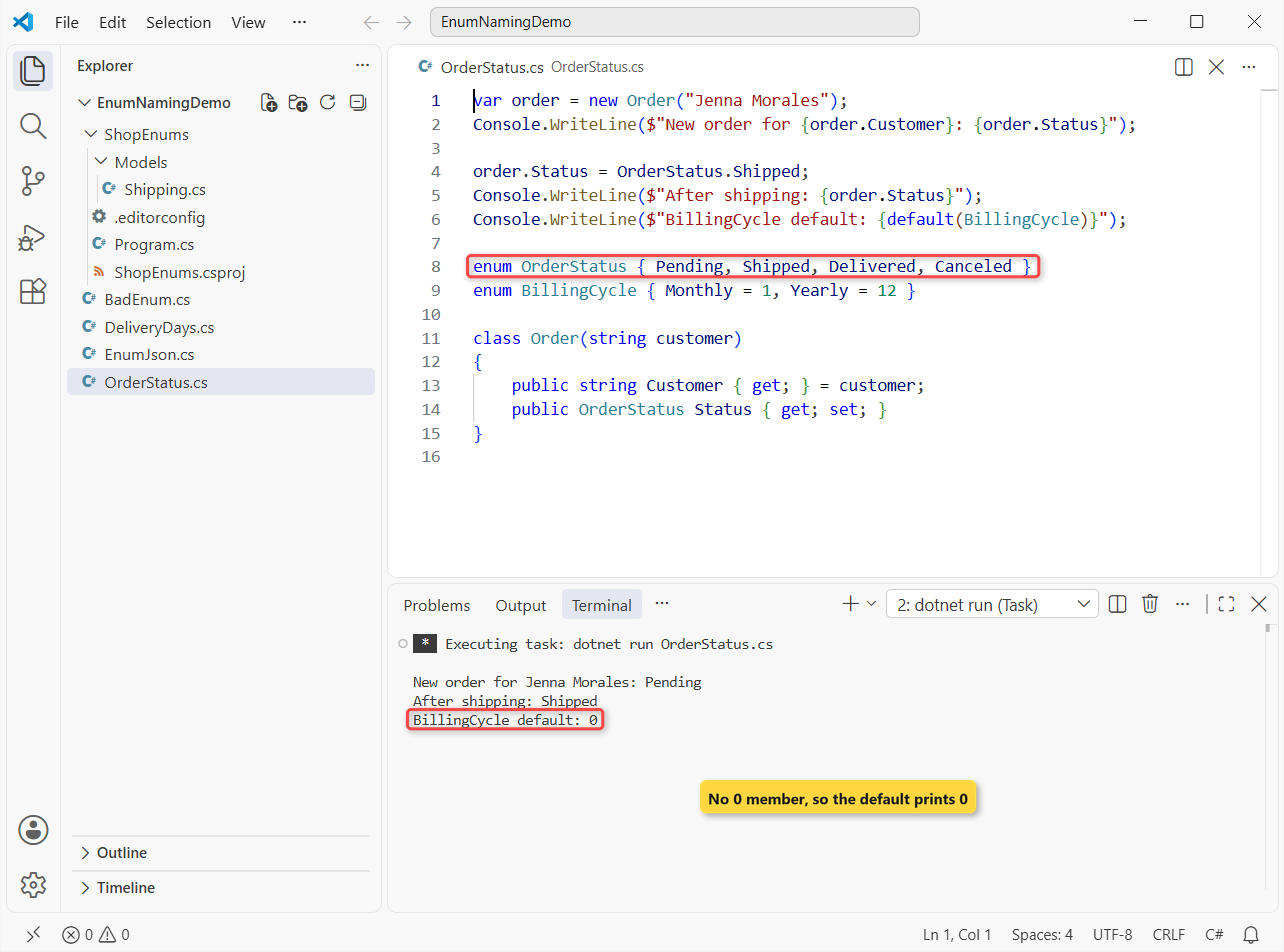The image size is (1284, 952).
Task: Open the notifications bell
Action: (x=1251, y=935)
